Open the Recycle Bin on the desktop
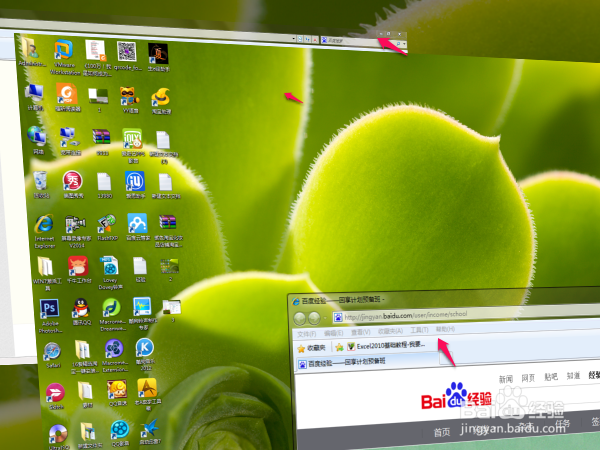This screenshot has width=600, height=450. click(41, 185)
